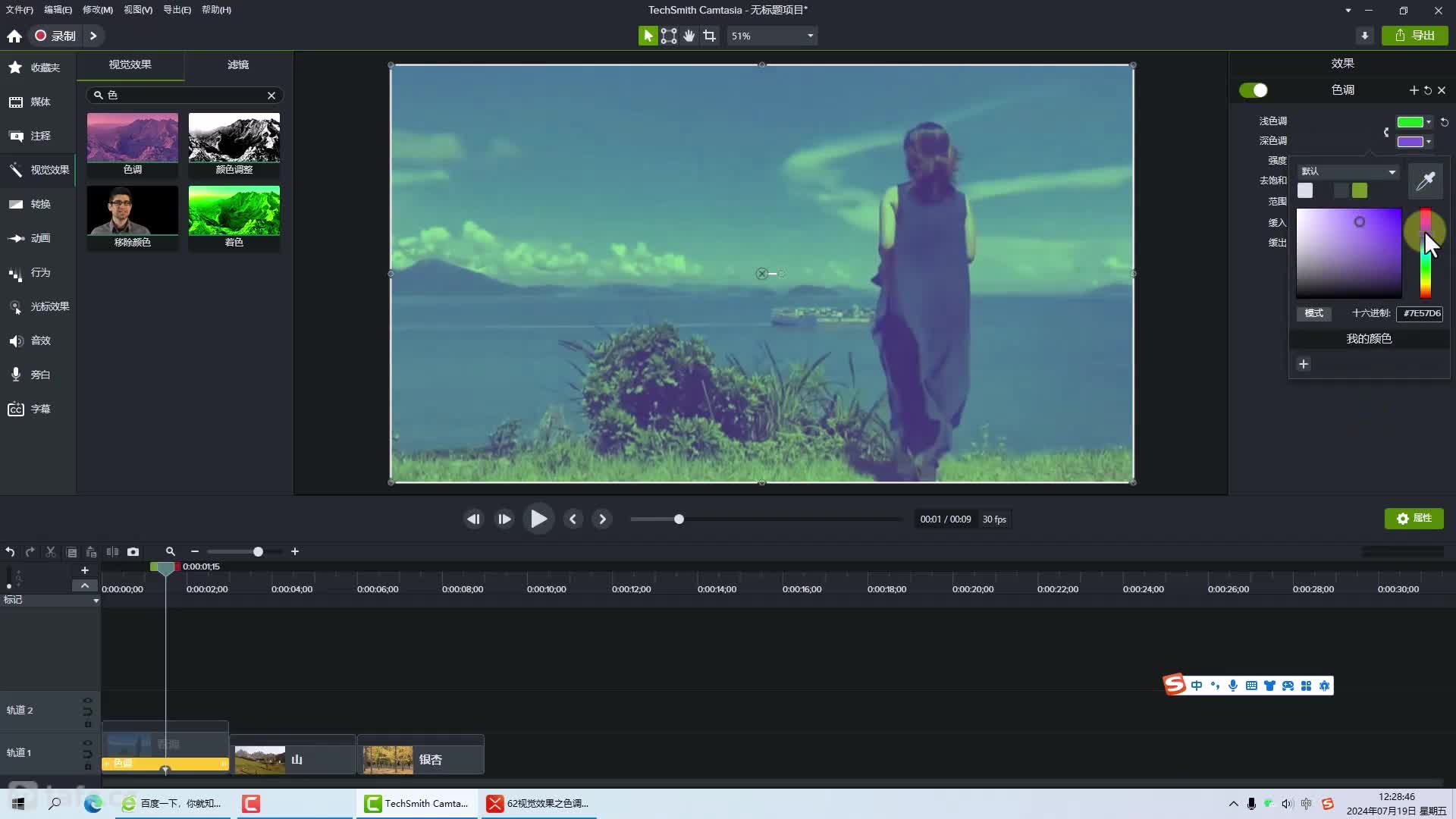Select the arrow edit mode tool
This screenshot has width=1456, height=819.
click(648, 36)
